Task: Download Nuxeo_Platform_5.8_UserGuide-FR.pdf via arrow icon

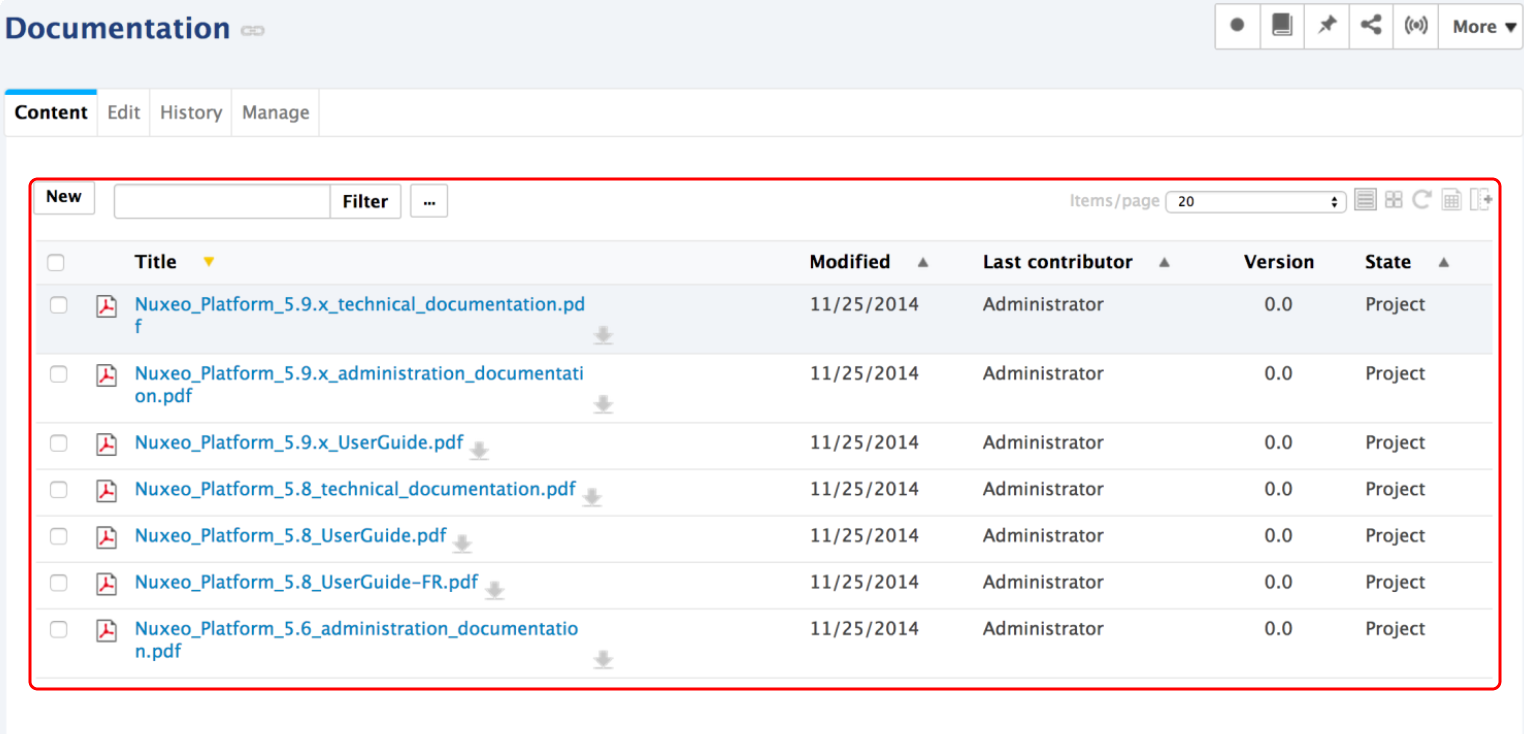Action: click(x=494, y=590)
